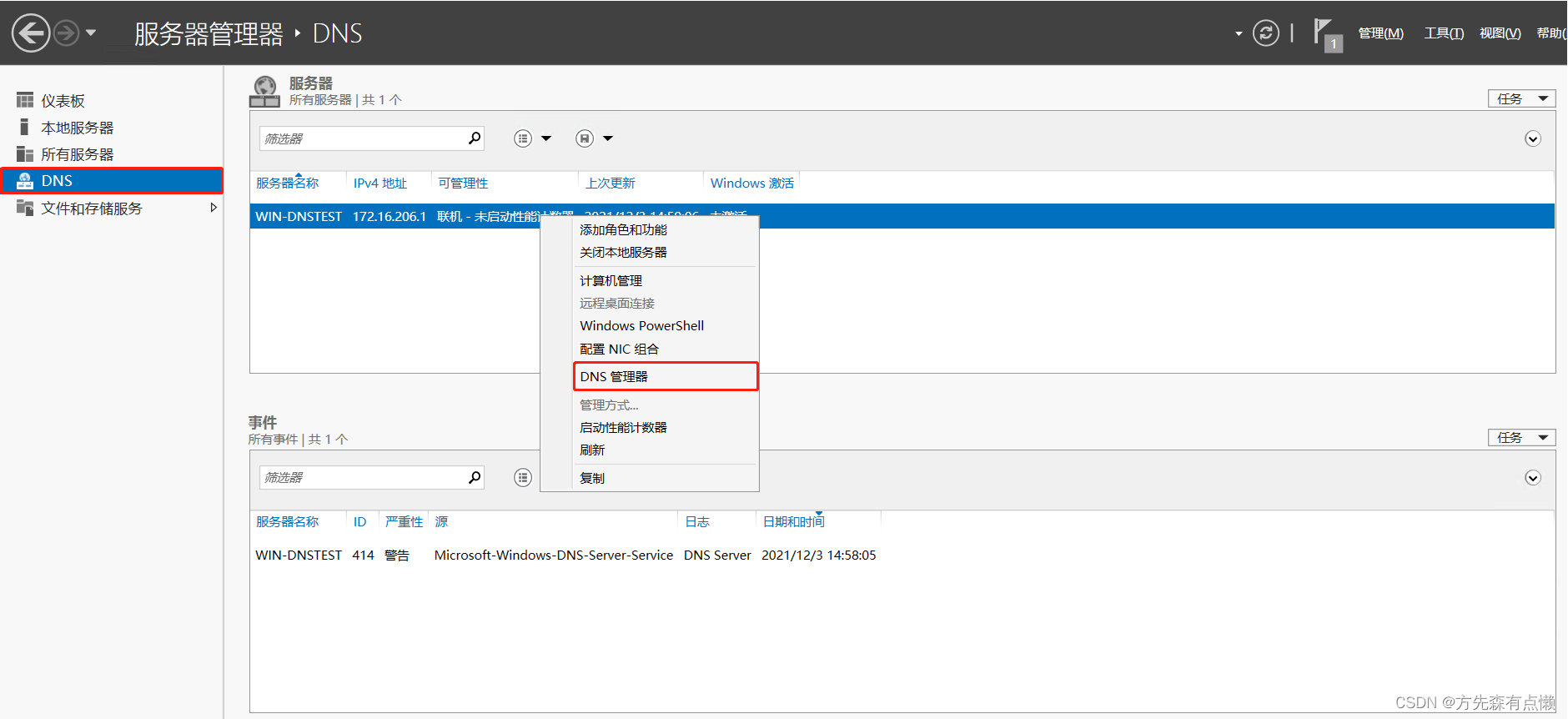Click the back navigation arrow
Image resolution: width=1568 pixels, height=719 pixels.
31,33
